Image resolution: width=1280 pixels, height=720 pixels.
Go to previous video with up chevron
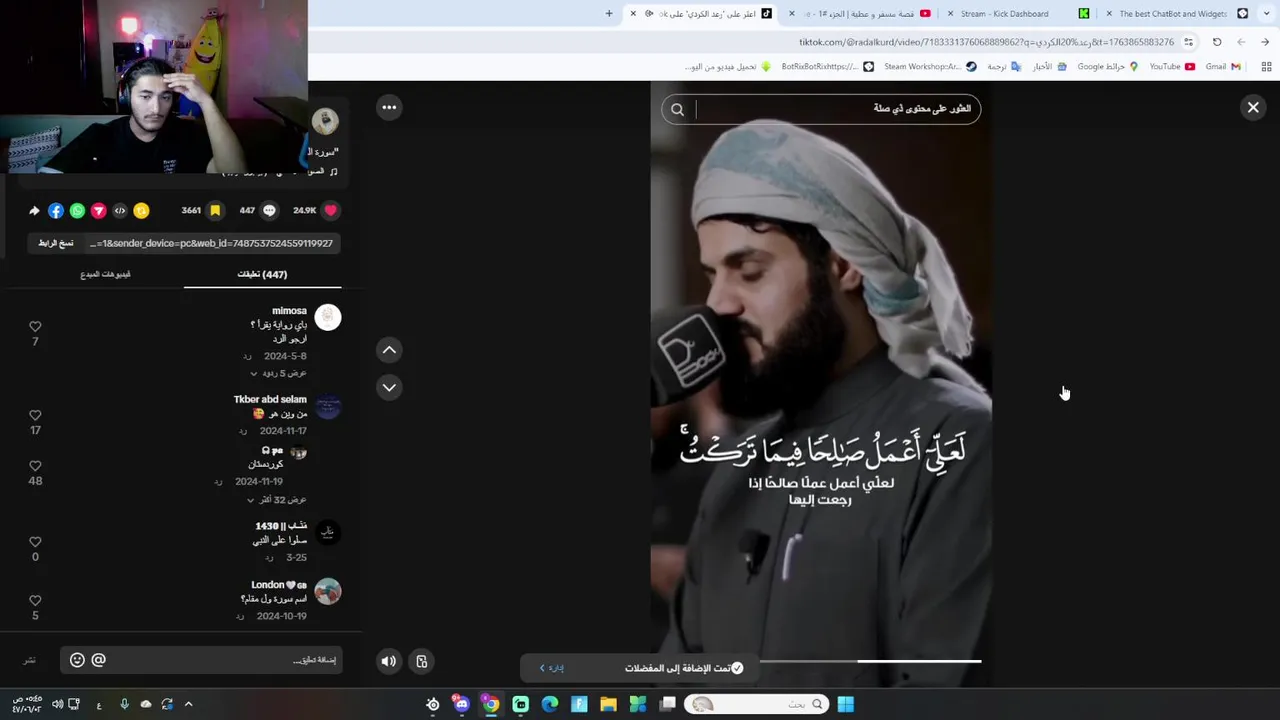(389, 350)
